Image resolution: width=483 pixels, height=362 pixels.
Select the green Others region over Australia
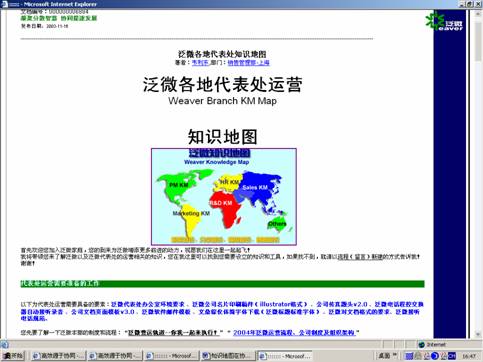276,224
